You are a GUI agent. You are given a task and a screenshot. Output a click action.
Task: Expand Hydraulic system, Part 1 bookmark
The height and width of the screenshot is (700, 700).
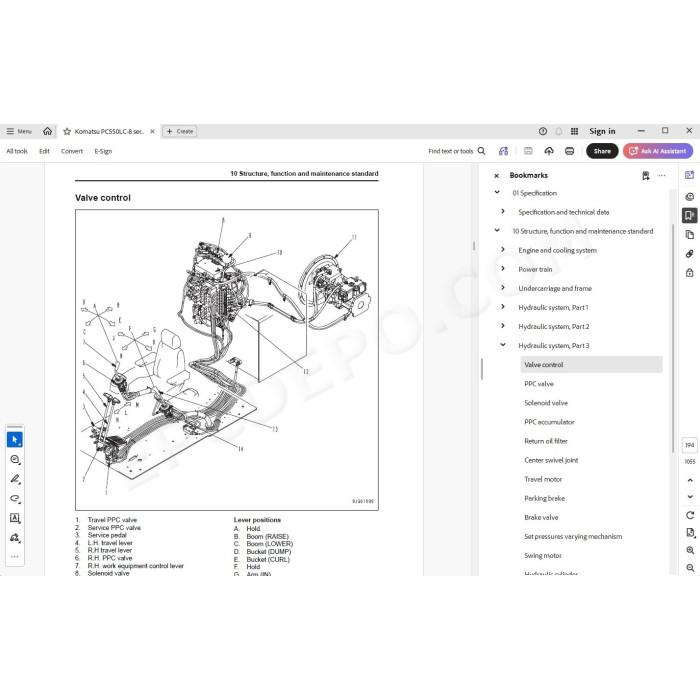point(503,307)
